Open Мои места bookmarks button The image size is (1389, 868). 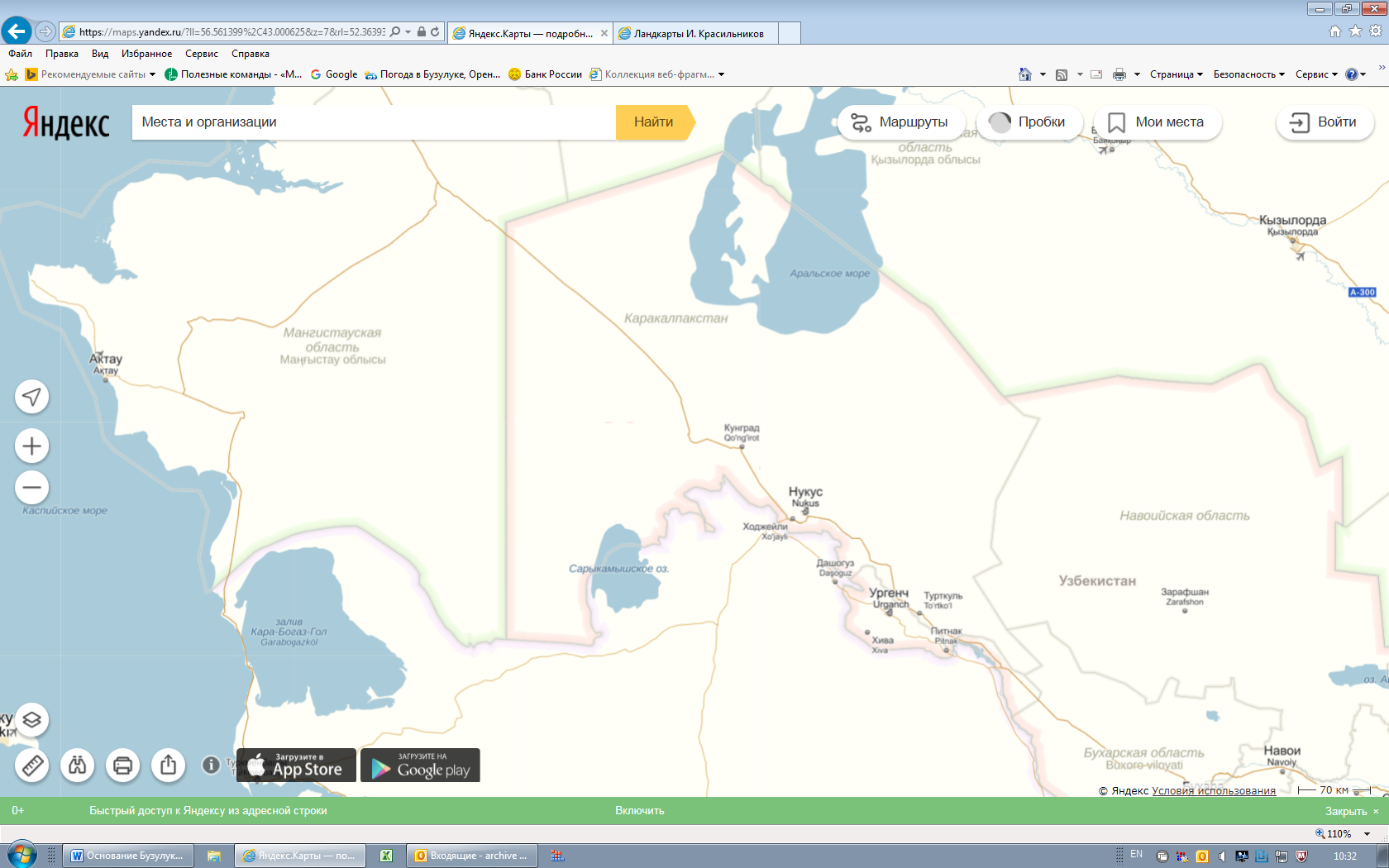tap(1157, 122)
